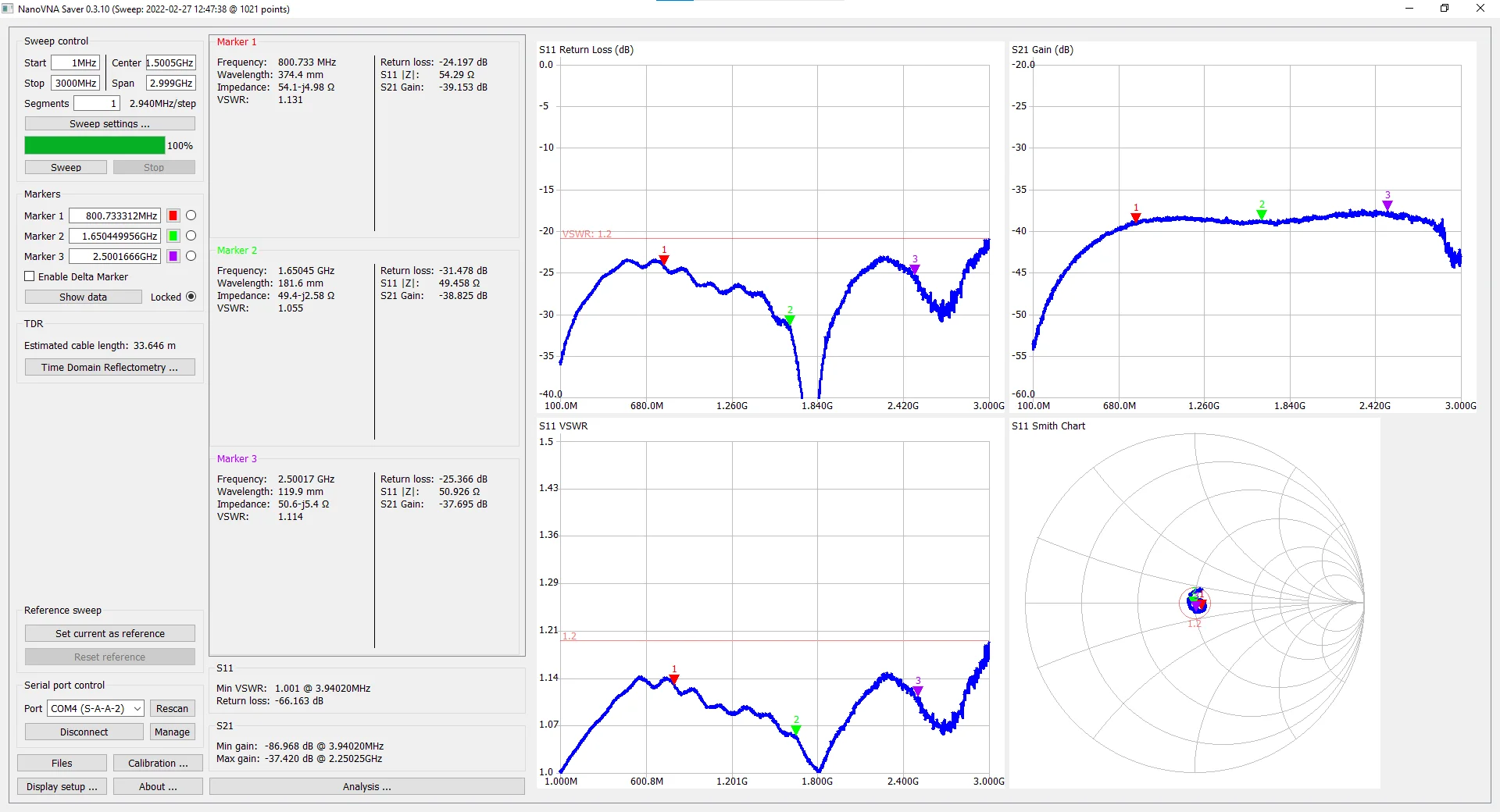Open the Calibration window
The image size is (1500, 812).
click(158, 763)
